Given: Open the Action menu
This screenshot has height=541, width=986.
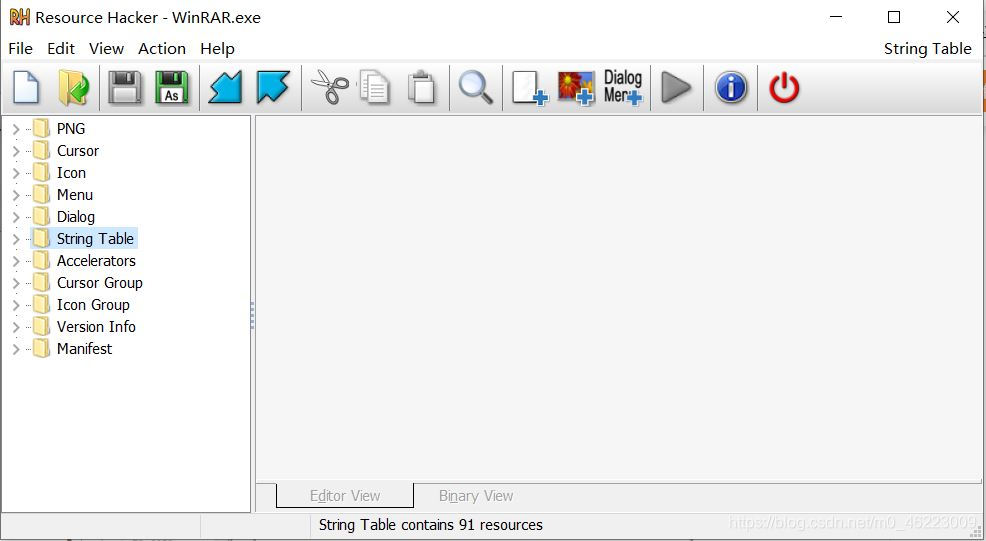Looking at the screenshot, I should [x=162, y=48].
